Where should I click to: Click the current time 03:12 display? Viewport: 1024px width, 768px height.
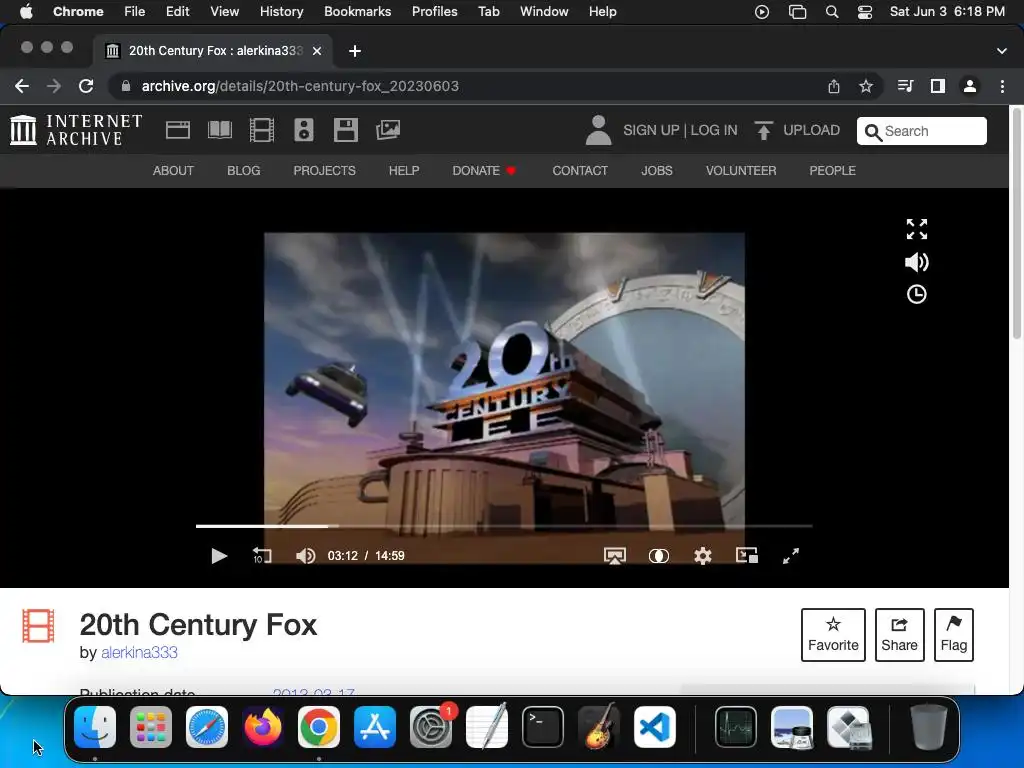tap(343, 556)
